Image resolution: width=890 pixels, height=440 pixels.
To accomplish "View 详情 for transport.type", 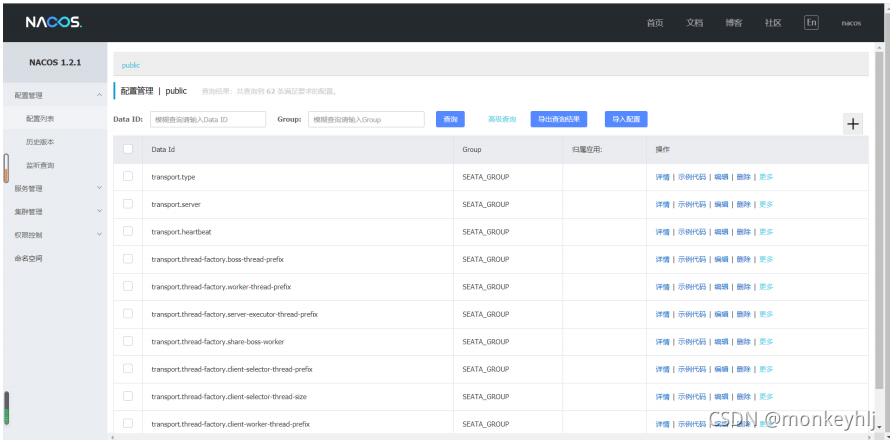I will 662,177.
